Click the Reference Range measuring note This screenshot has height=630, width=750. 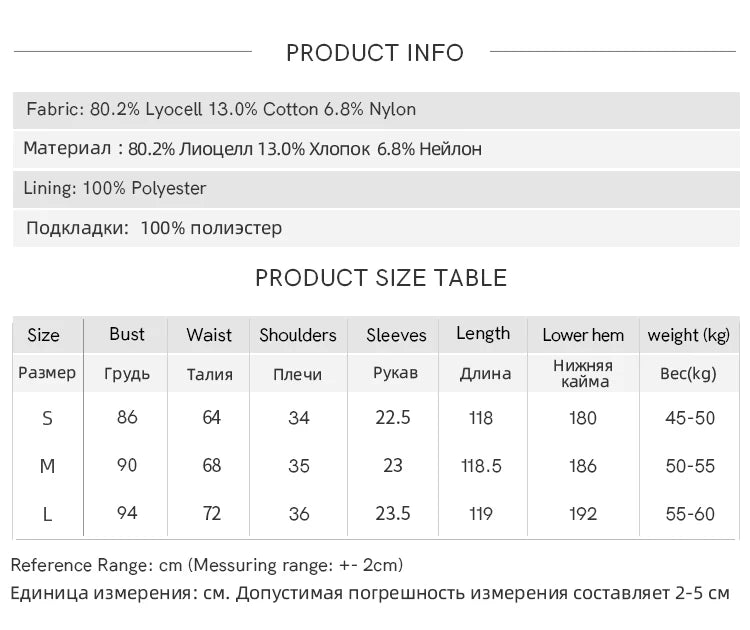(207, 565)
